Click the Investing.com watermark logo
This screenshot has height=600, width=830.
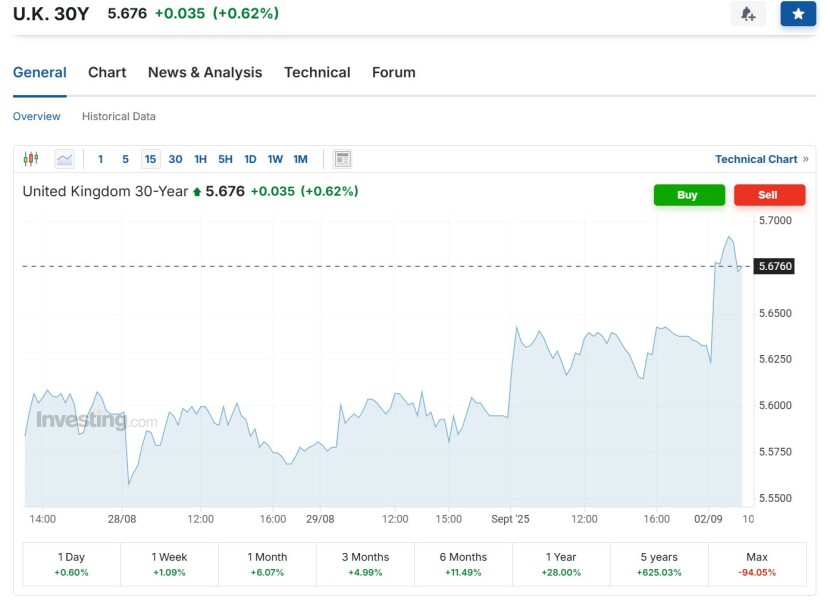(x=97, y=421)
